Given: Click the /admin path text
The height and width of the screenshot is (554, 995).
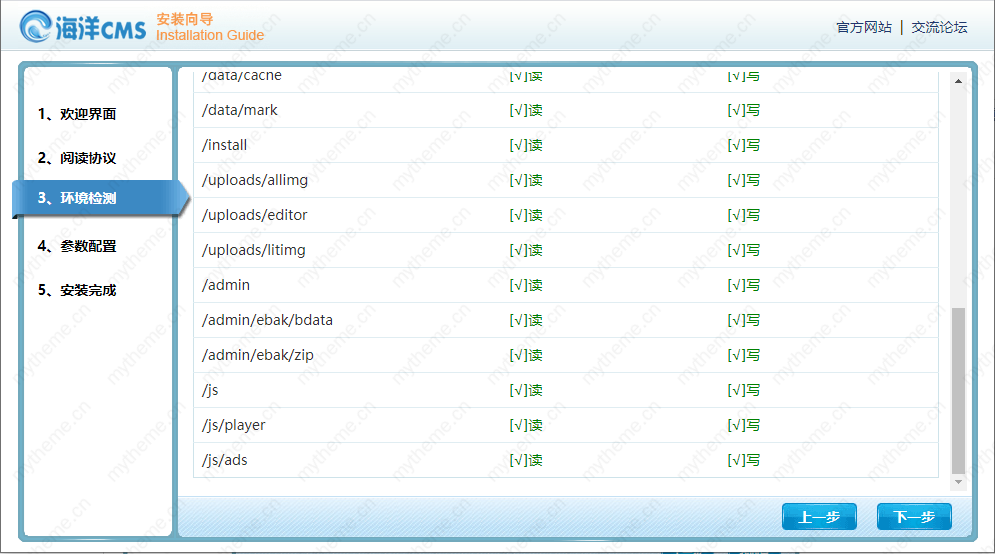Looking at the screenshot, I should coord(226,285).
